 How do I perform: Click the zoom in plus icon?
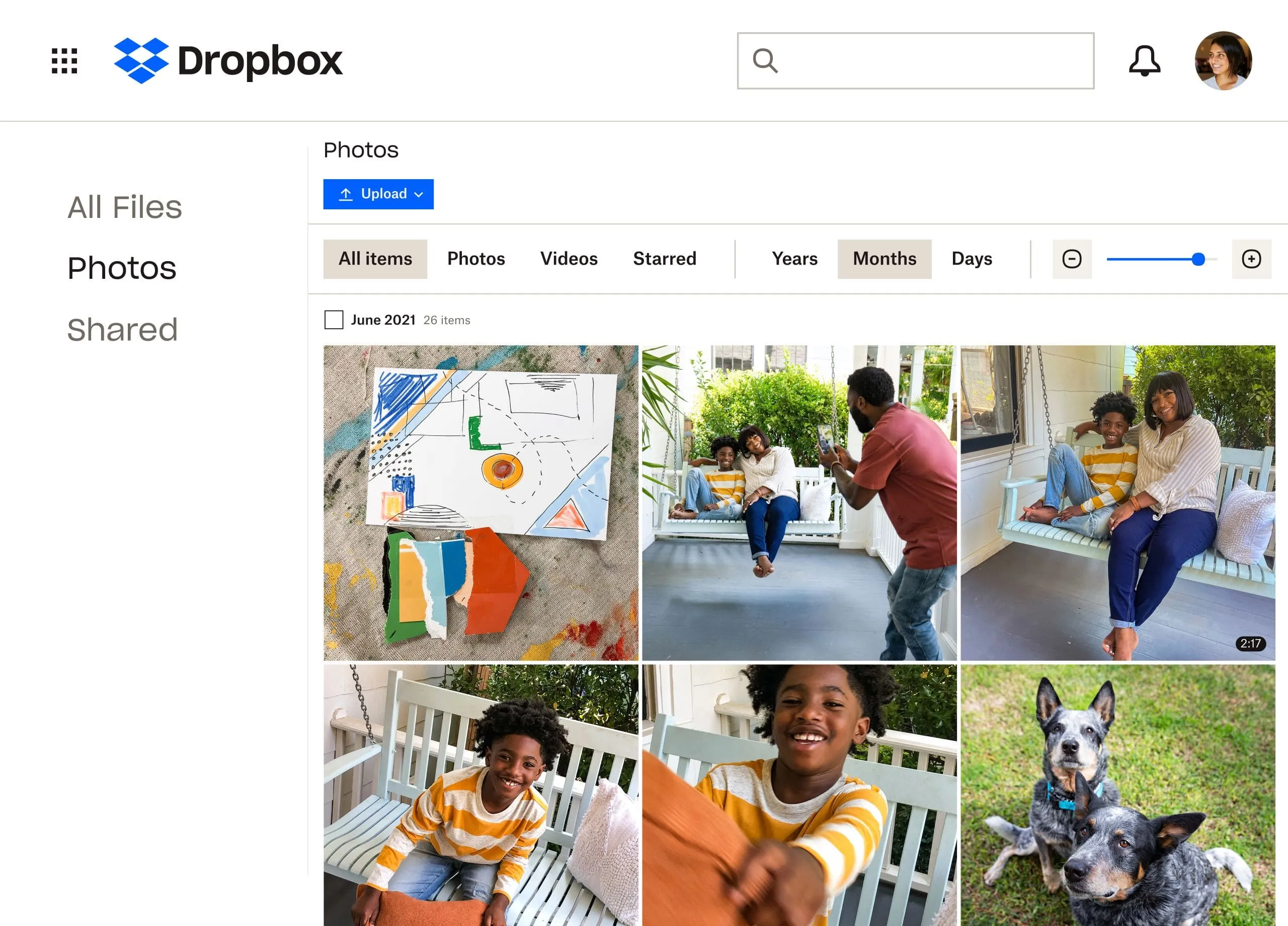pos(1252,259)
